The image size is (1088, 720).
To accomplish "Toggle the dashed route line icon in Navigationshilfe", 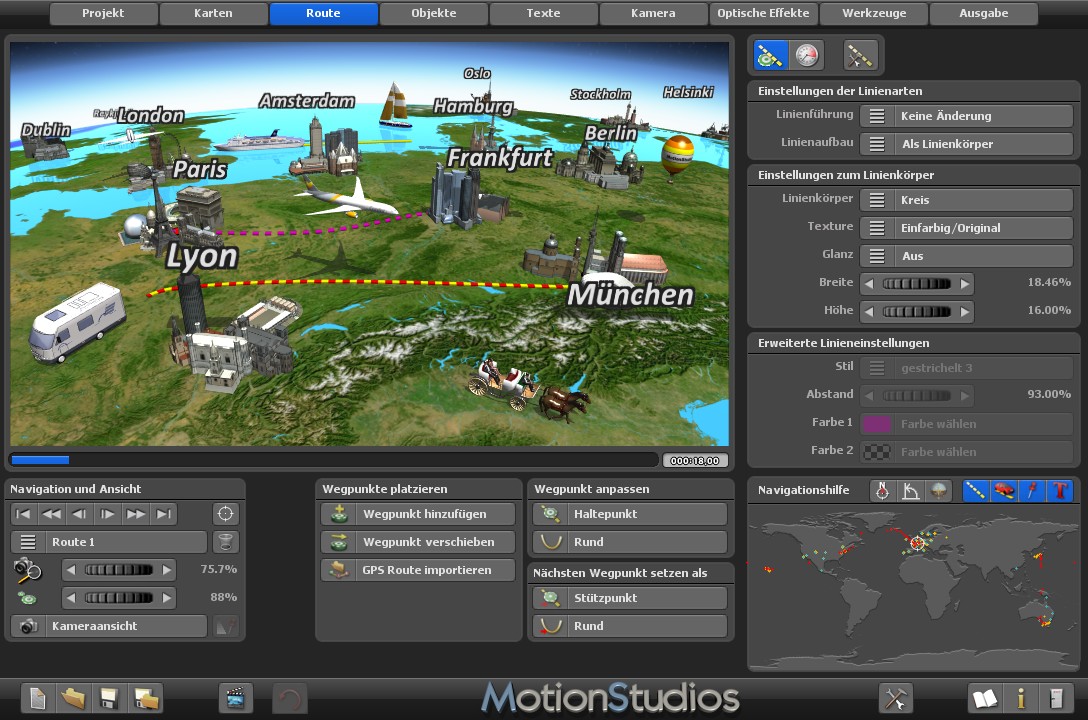I will coord(975,490).
